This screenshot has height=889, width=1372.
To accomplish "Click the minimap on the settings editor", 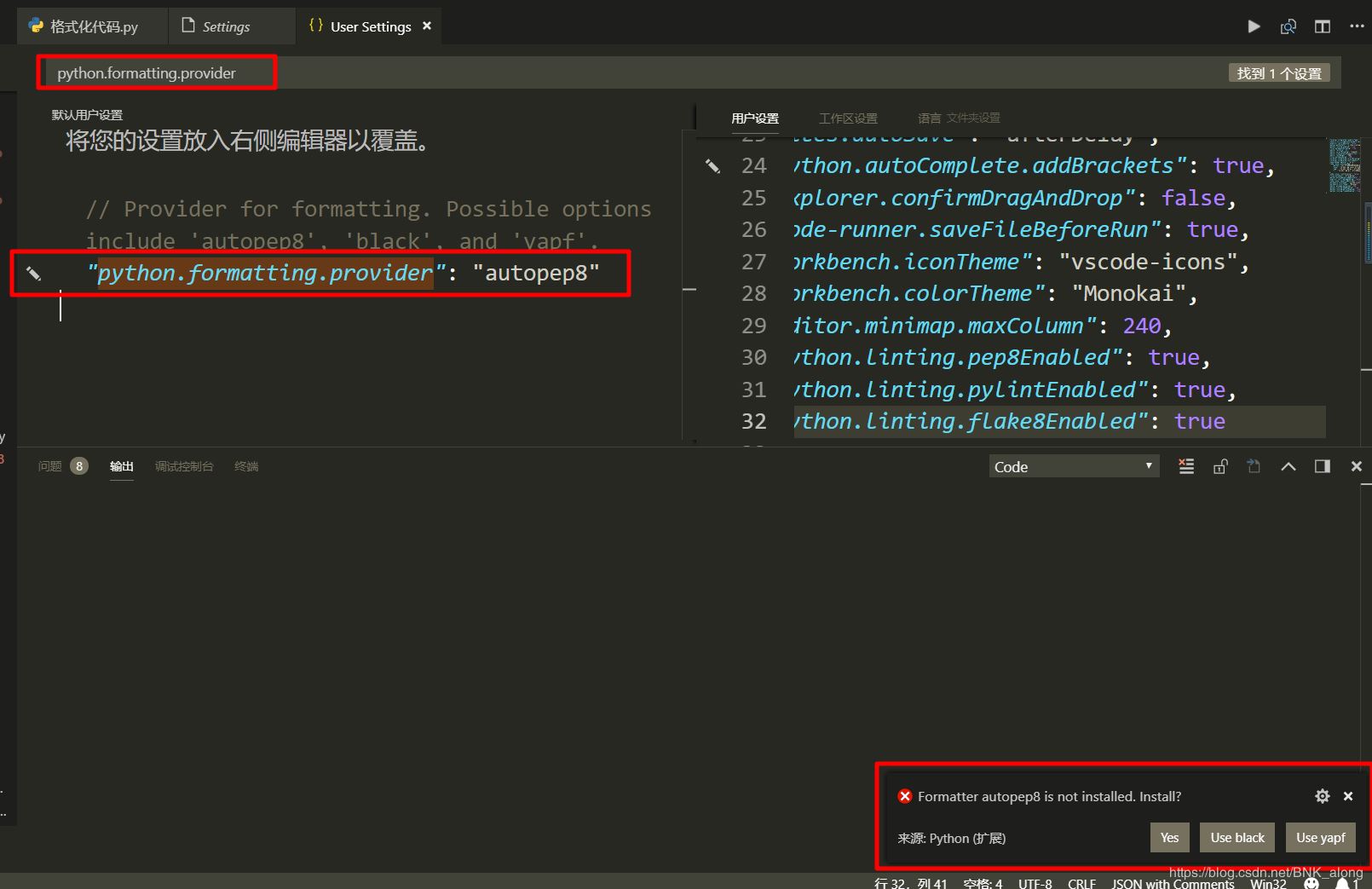I will (x=1344, y=165).
